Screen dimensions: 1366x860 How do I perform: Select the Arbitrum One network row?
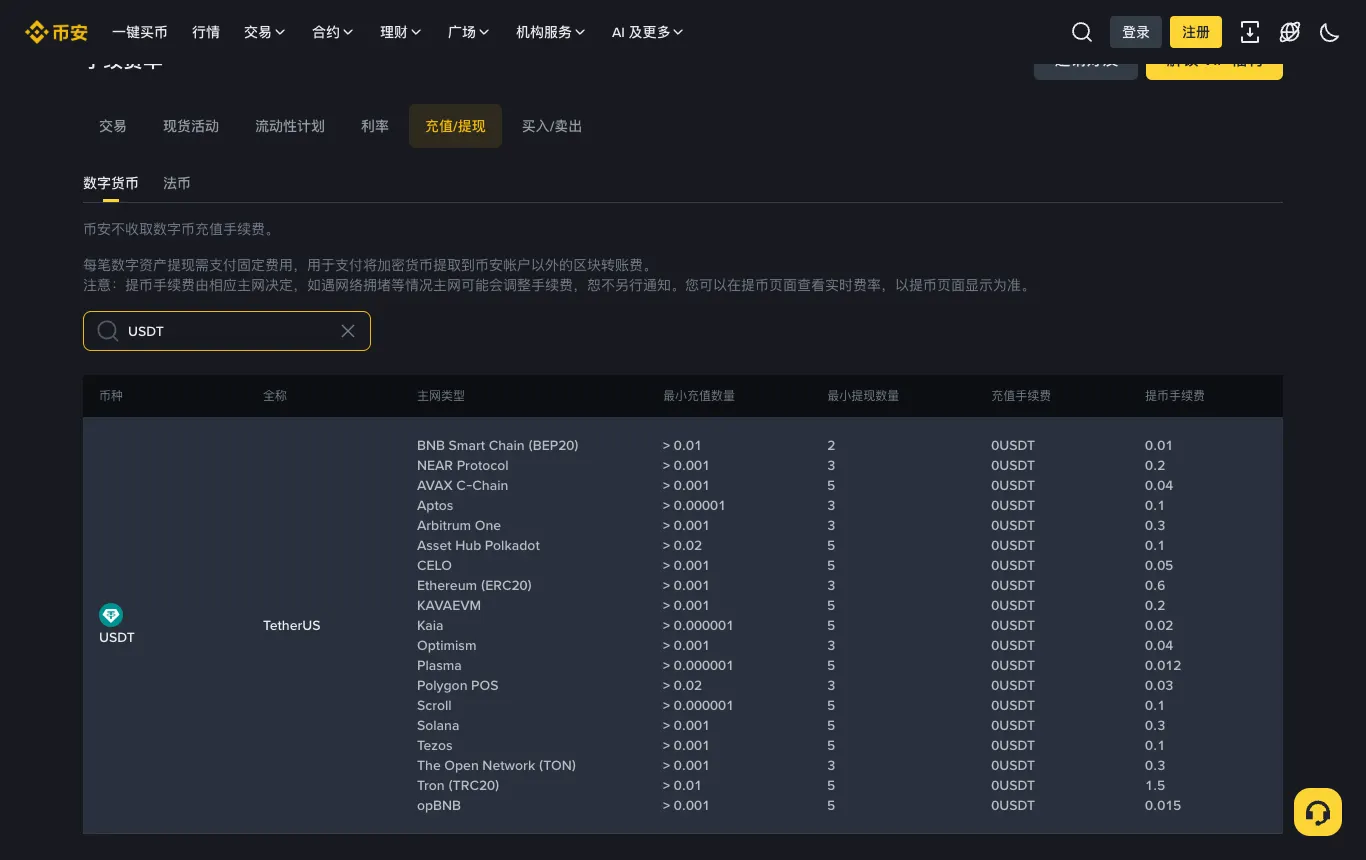coord(459,525)
